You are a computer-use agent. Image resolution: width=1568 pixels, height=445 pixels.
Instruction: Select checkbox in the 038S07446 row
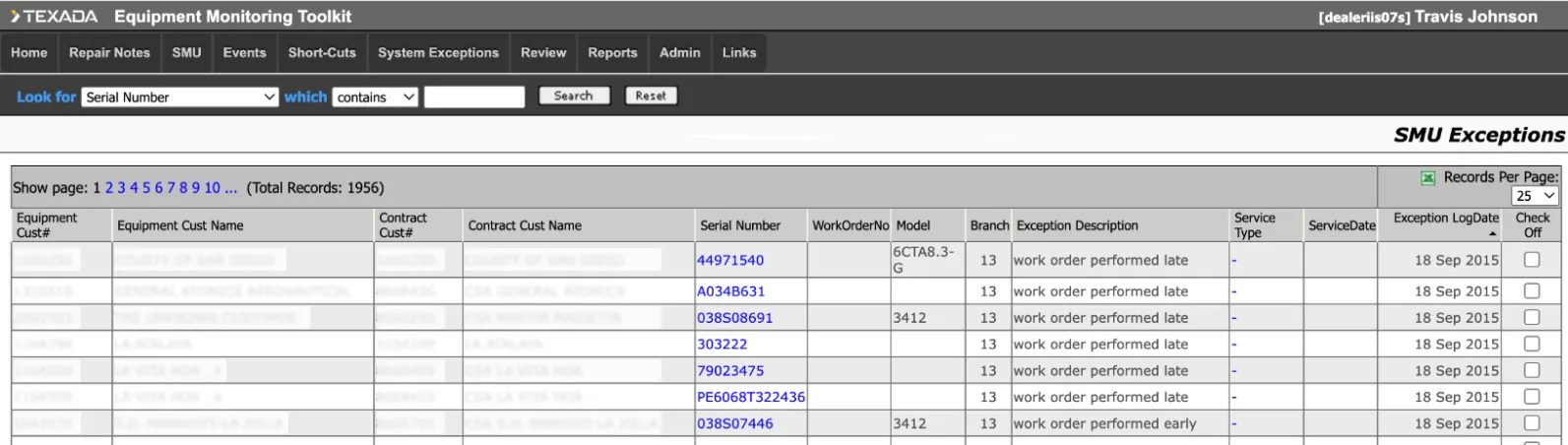[x=1532, y=423]
